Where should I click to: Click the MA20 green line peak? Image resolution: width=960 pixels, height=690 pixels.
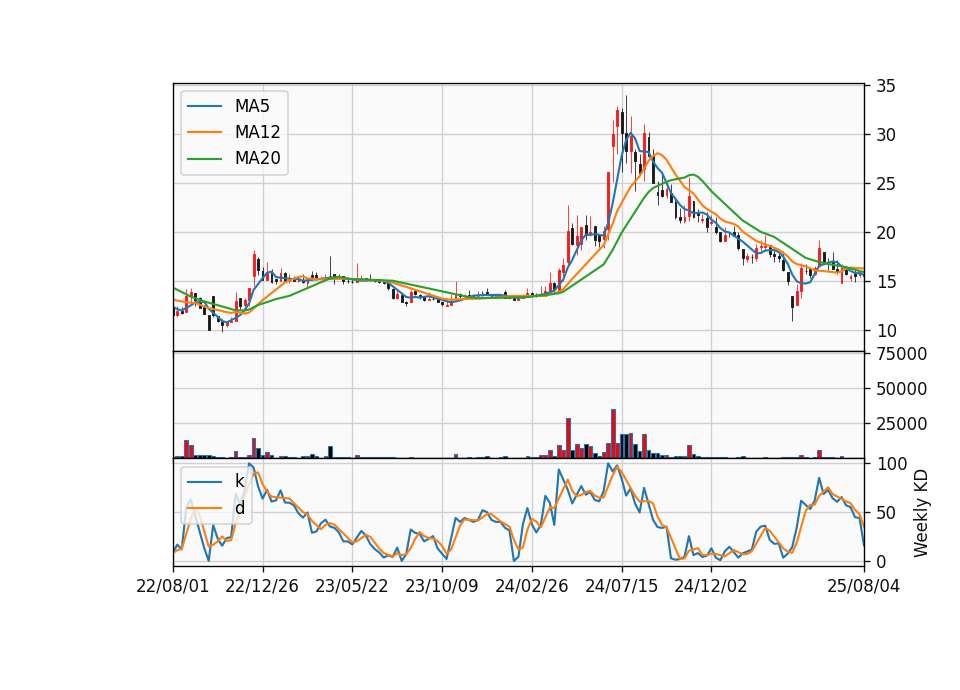692,175
